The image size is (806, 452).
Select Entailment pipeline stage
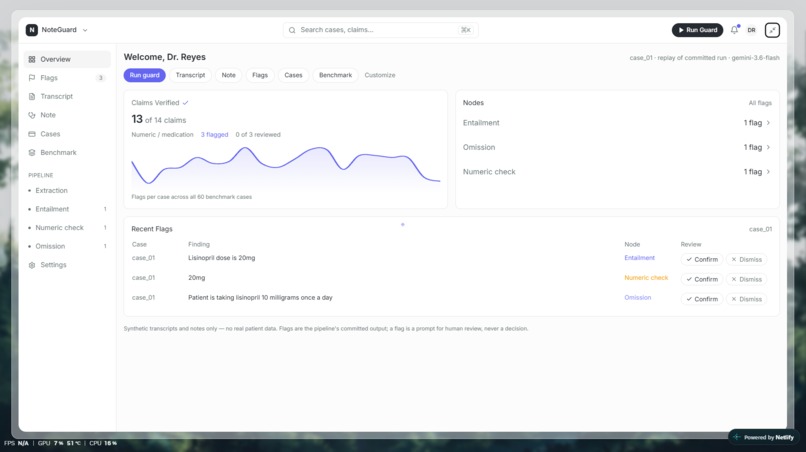[x=67, y=209]
